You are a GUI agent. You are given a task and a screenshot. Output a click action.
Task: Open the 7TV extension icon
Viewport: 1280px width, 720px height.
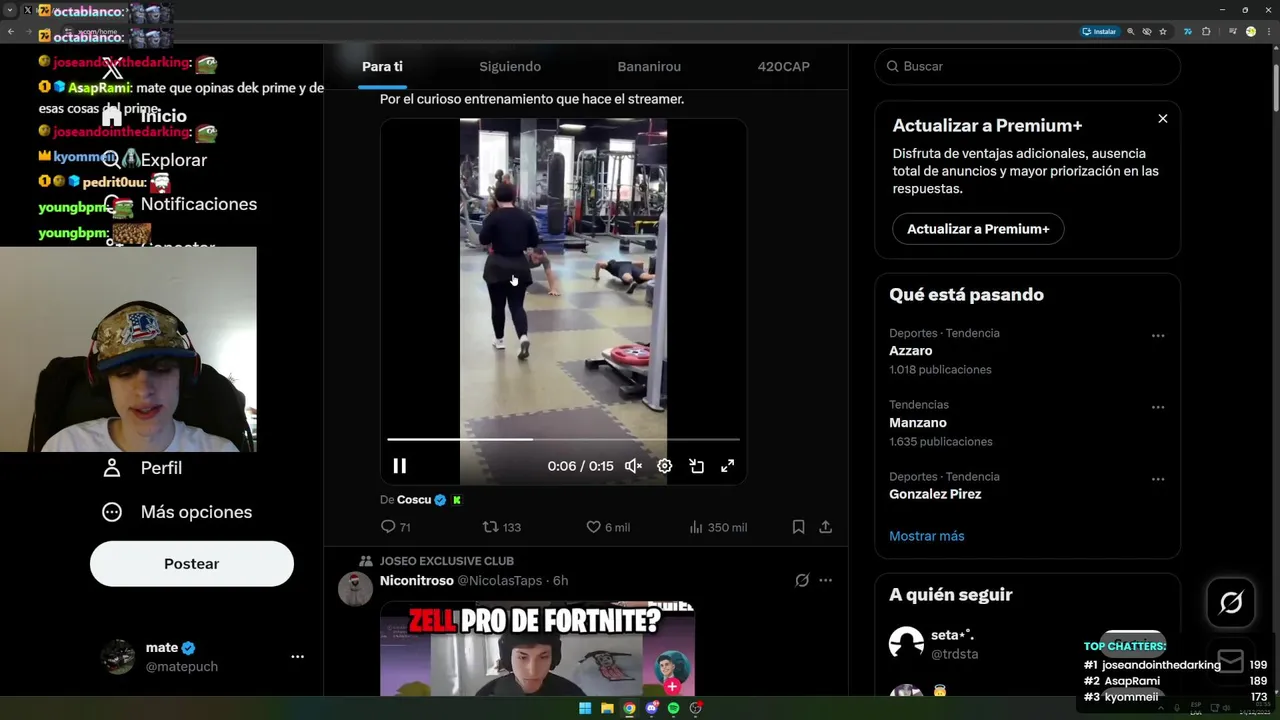[1187, 31]
